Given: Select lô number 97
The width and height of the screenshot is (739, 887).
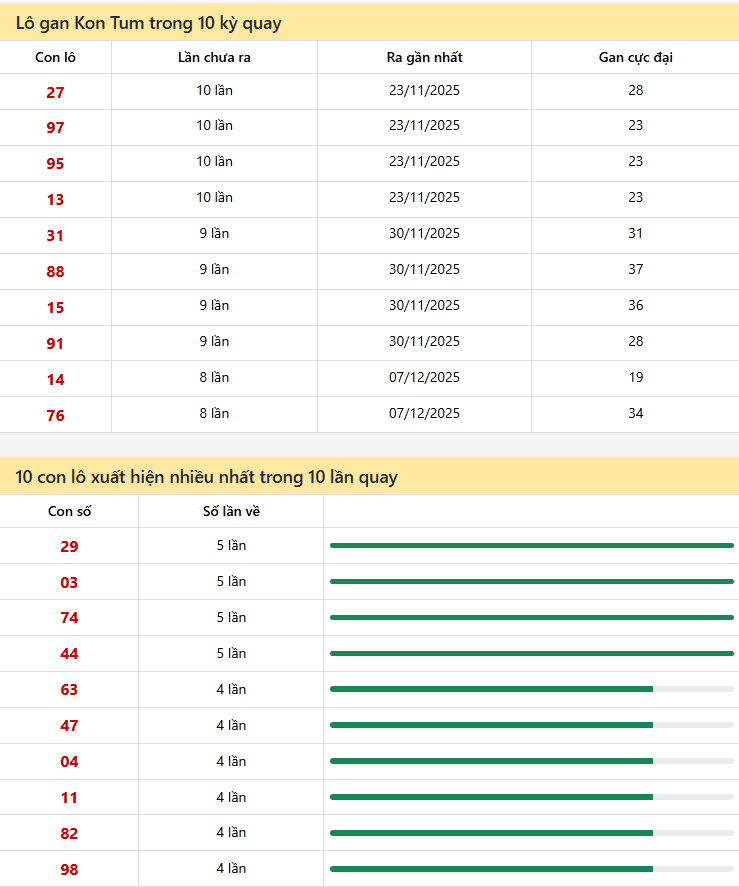Looking at the screenshot, I should click(55, 128).
